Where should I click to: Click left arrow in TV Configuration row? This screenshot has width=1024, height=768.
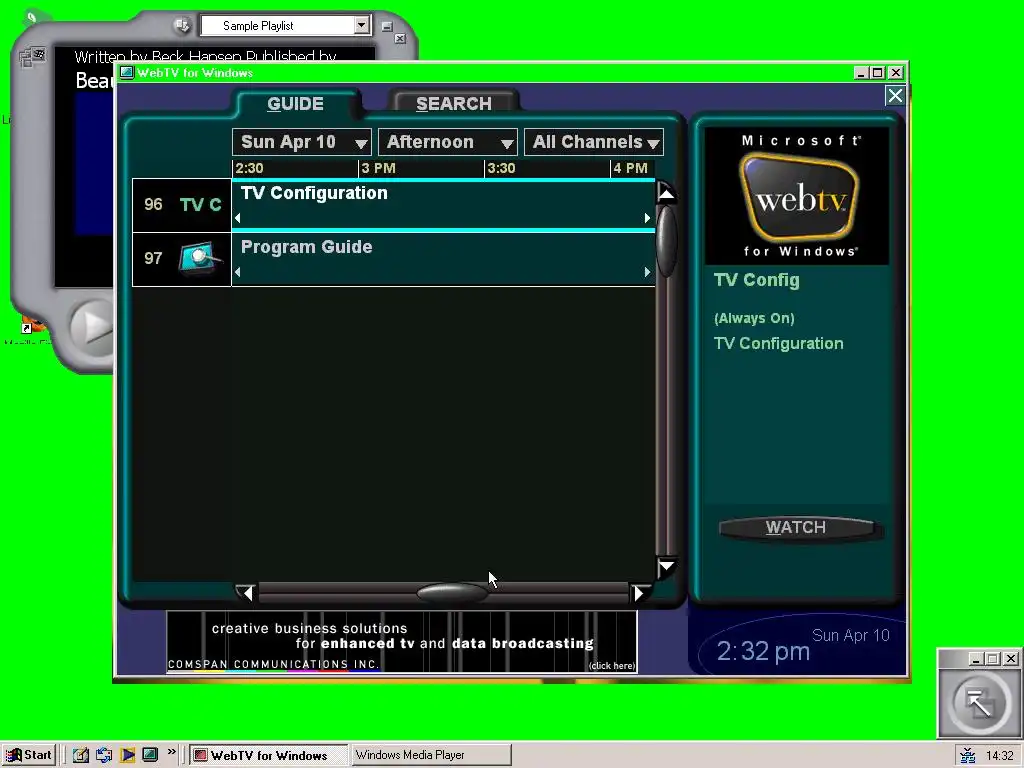pos(238,218)
